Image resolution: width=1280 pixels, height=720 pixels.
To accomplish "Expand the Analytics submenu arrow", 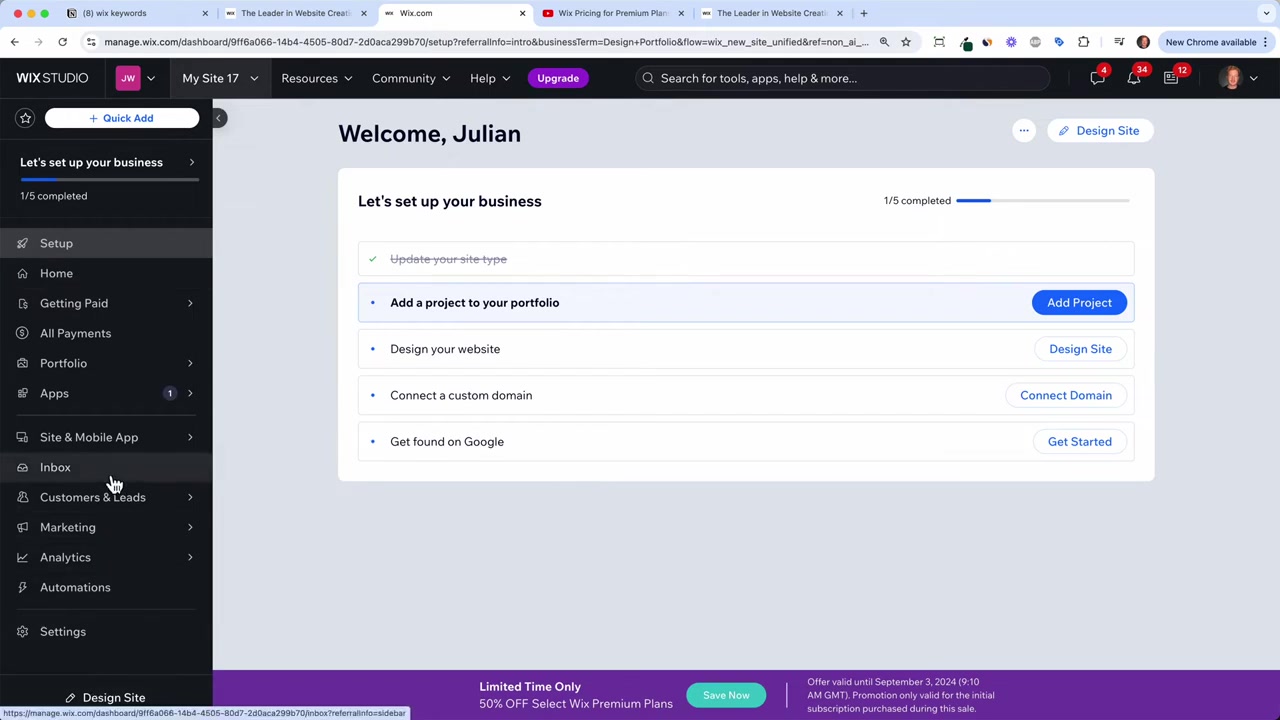I will tap(190, 557).
